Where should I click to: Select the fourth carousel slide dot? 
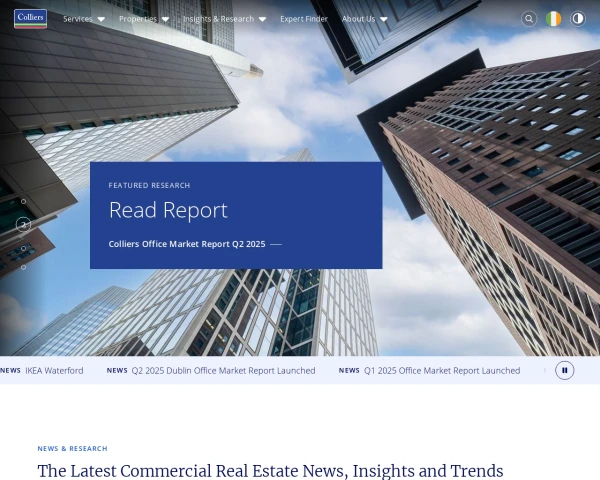pyautogui.click(x=23, y=267)
